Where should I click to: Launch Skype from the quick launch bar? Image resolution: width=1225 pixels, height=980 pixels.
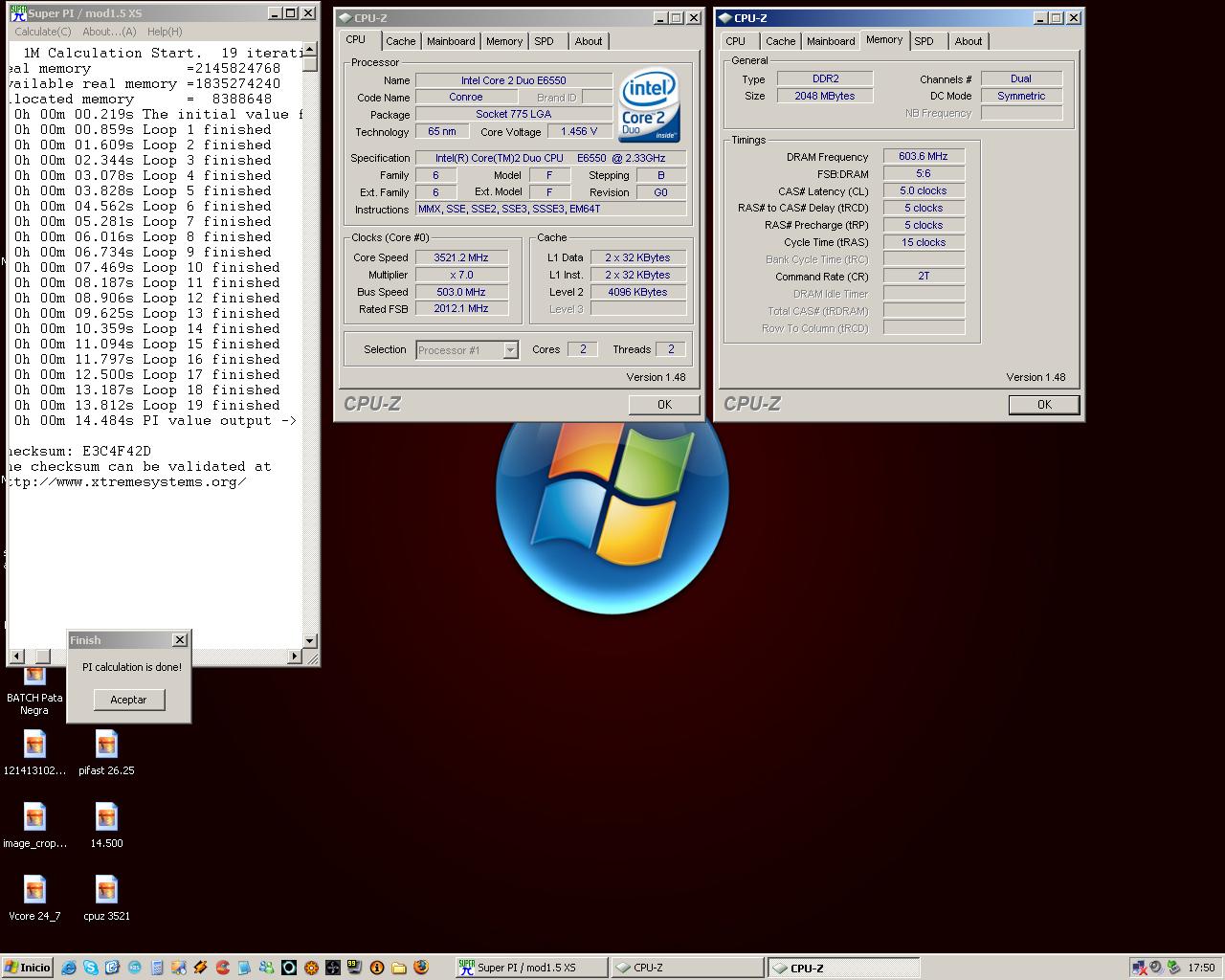tap(91, 968)
